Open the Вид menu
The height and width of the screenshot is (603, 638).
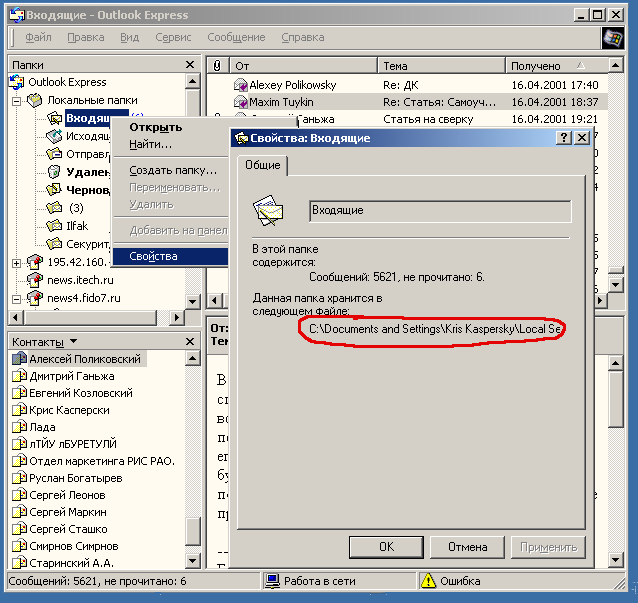pos(129,37)
